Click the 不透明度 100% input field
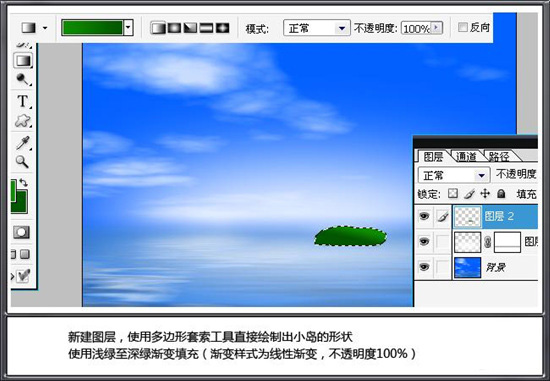 tap(416, 28)
